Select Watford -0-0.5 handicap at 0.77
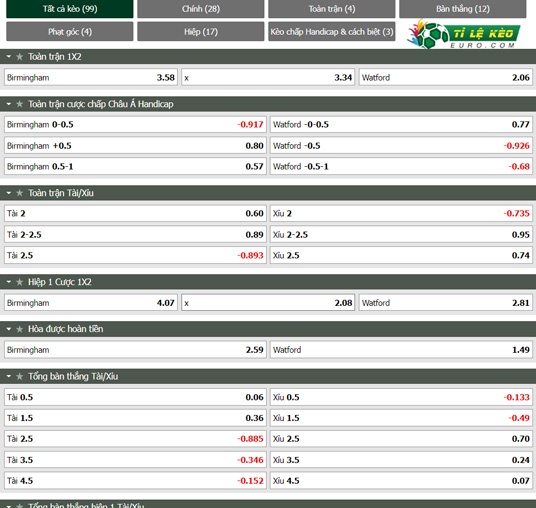The height and width of the screenshot is (508, 536). click(x=401, y=124)
